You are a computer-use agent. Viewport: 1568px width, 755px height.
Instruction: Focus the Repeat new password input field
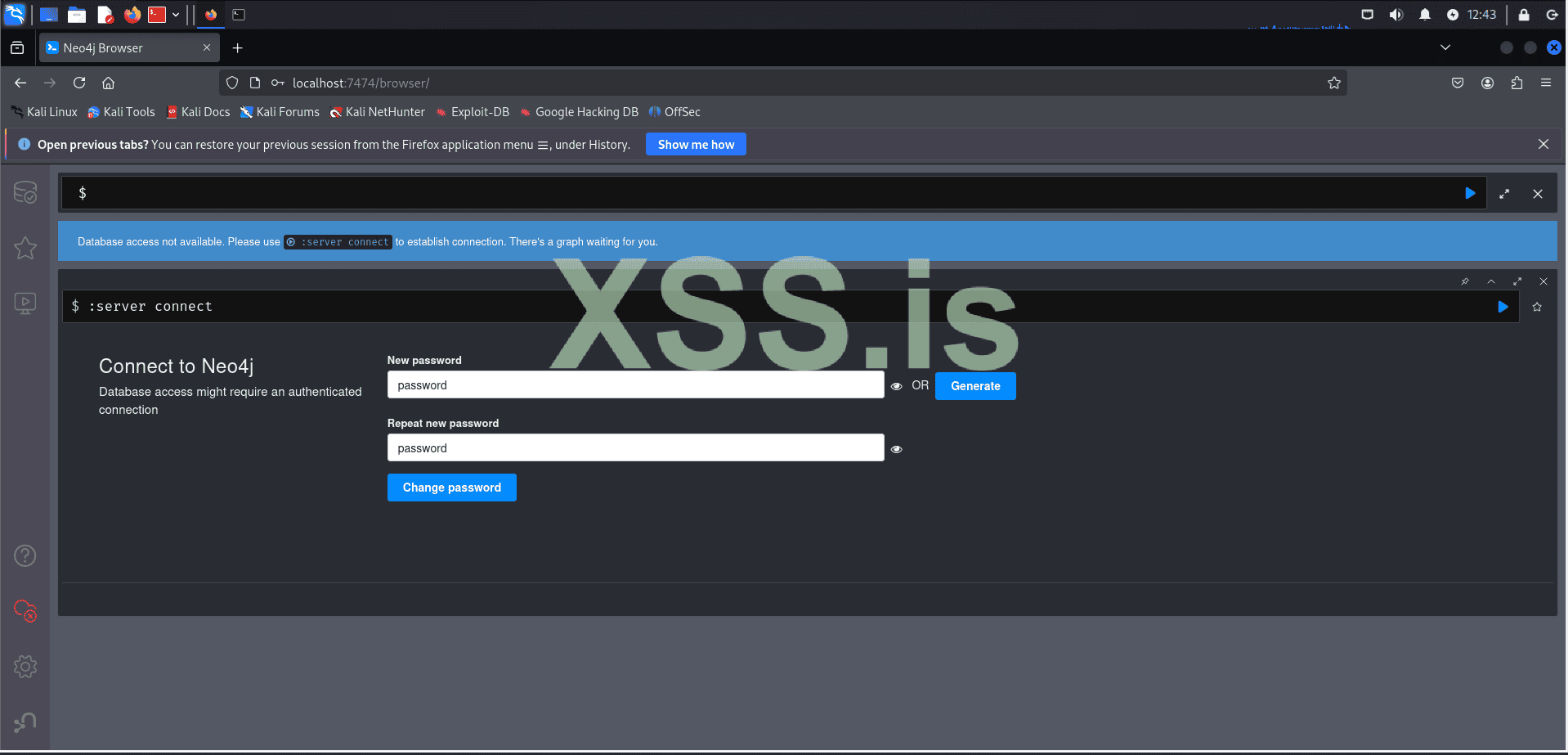[x=635, y=448]
